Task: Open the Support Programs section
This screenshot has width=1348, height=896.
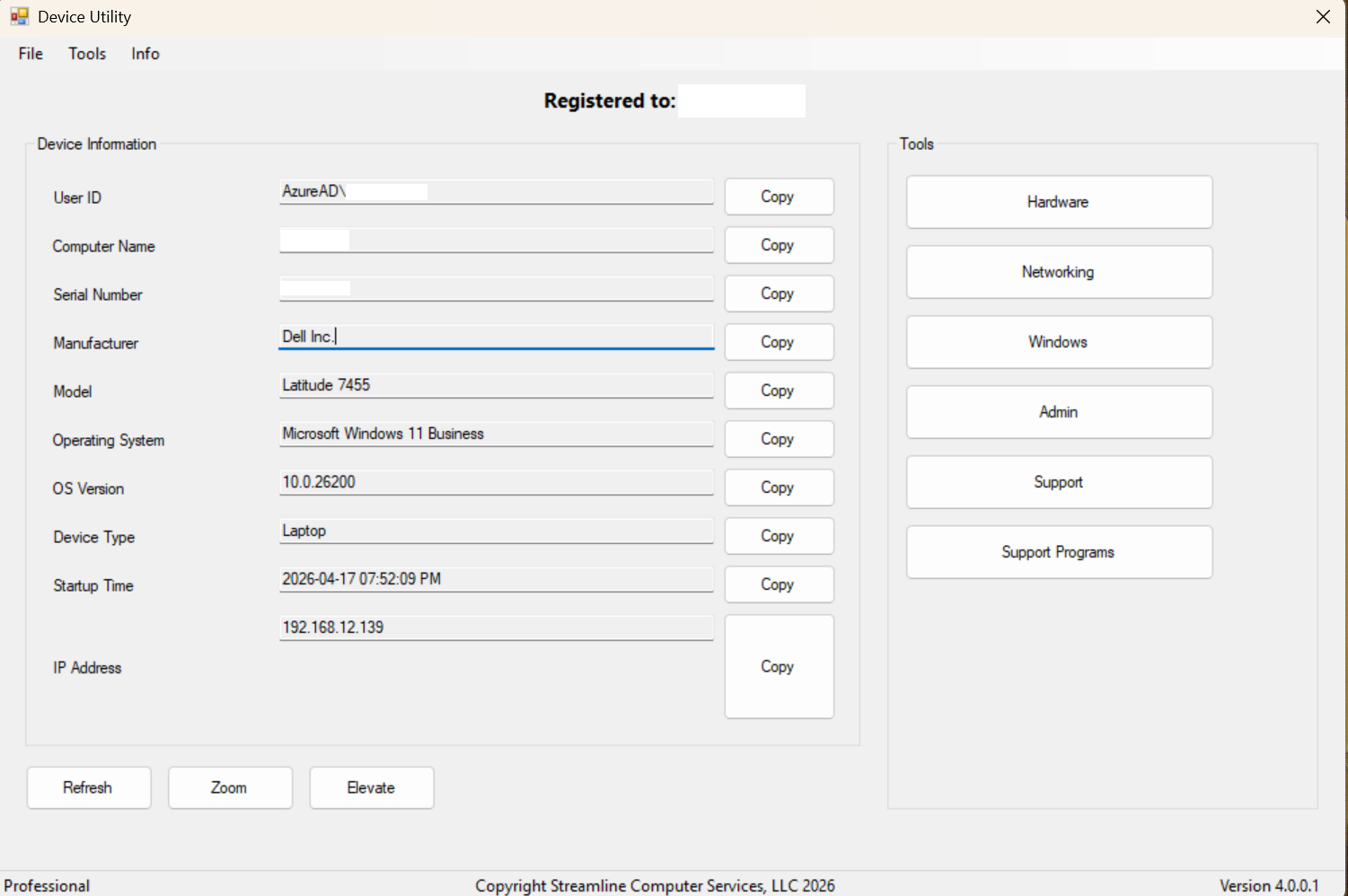Action: (x=1058, y=552)
